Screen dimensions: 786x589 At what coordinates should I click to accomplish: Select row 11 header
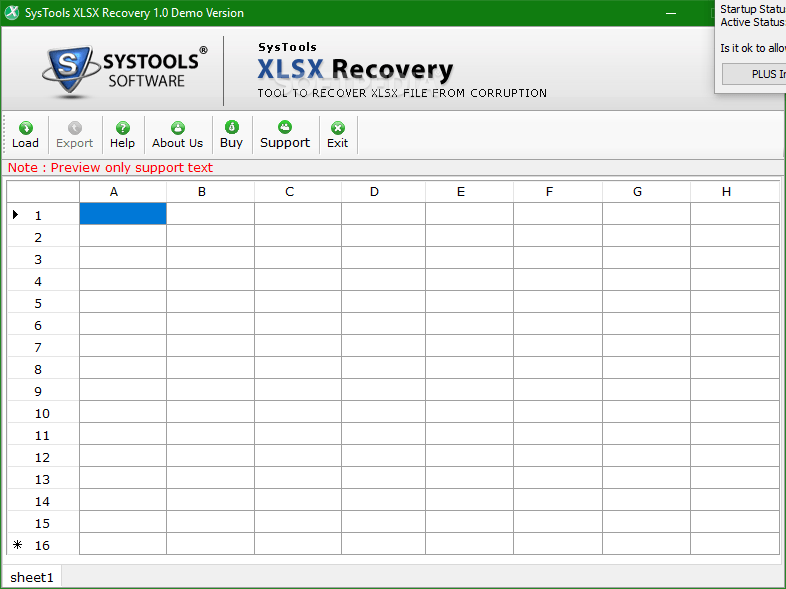click(x=43, y=434)
